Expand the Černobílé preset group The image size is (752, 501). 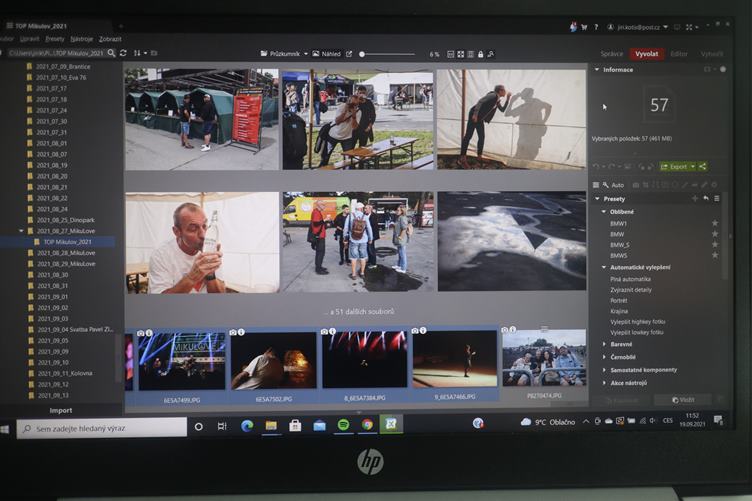[x=604, y=357]
